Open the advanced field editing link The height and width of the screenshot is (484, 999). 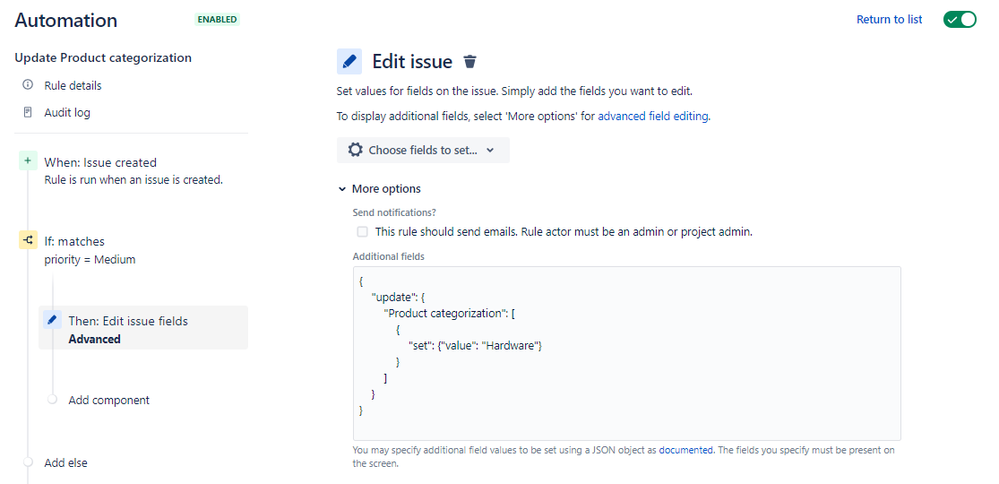click(653, 116)
